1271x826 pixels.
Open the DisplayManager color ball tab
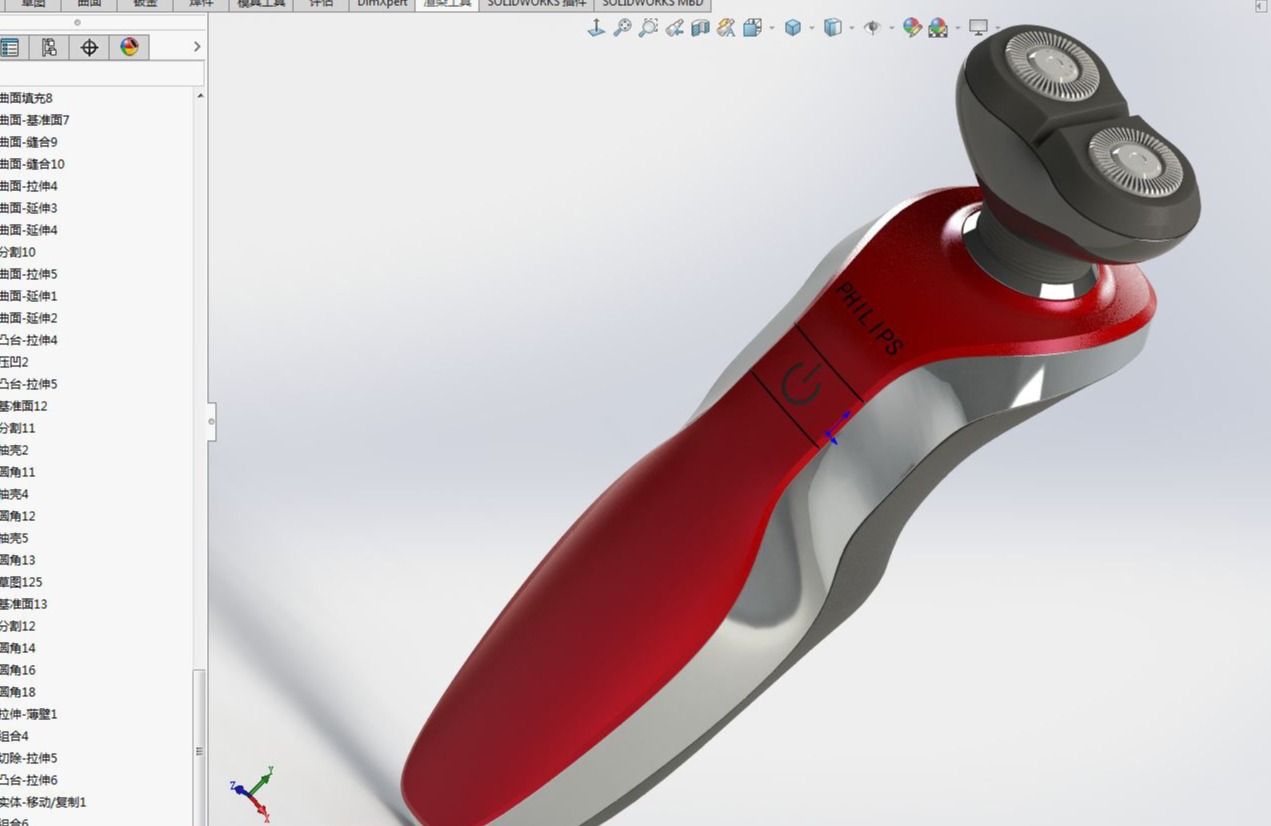[x=129, y=47]
